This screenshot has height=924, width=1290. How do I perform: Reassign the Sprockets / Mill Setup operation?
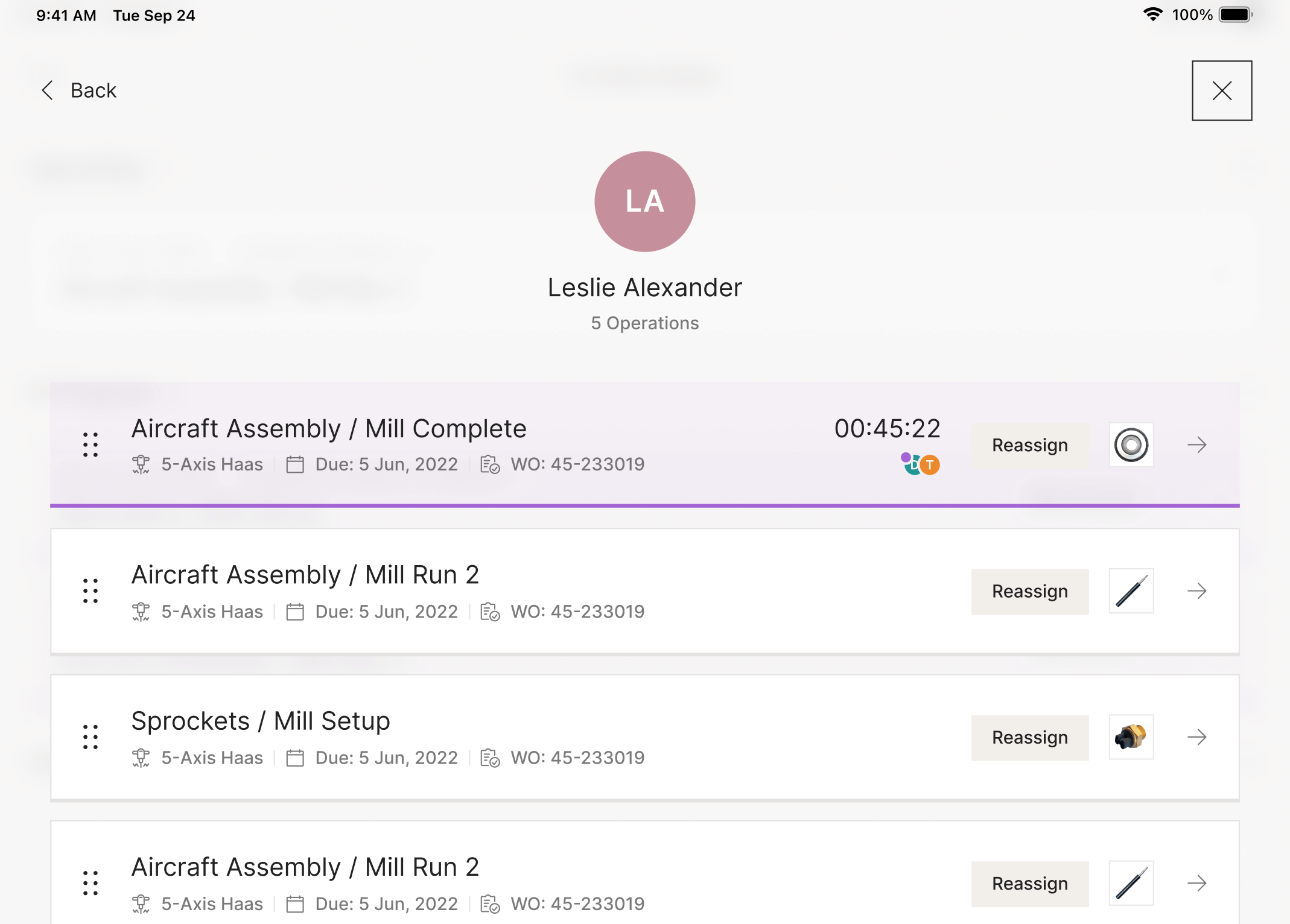[x=1029, y=737]
